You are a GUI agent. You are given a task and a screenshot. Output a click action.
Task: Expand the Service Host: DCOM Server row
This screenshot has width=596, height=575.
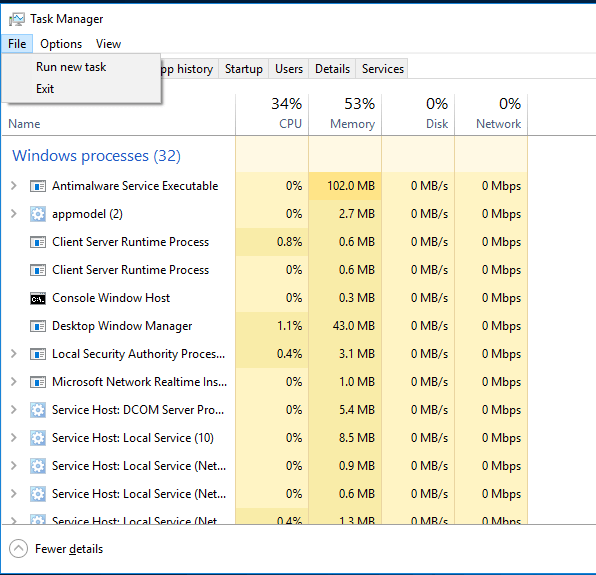14,410
